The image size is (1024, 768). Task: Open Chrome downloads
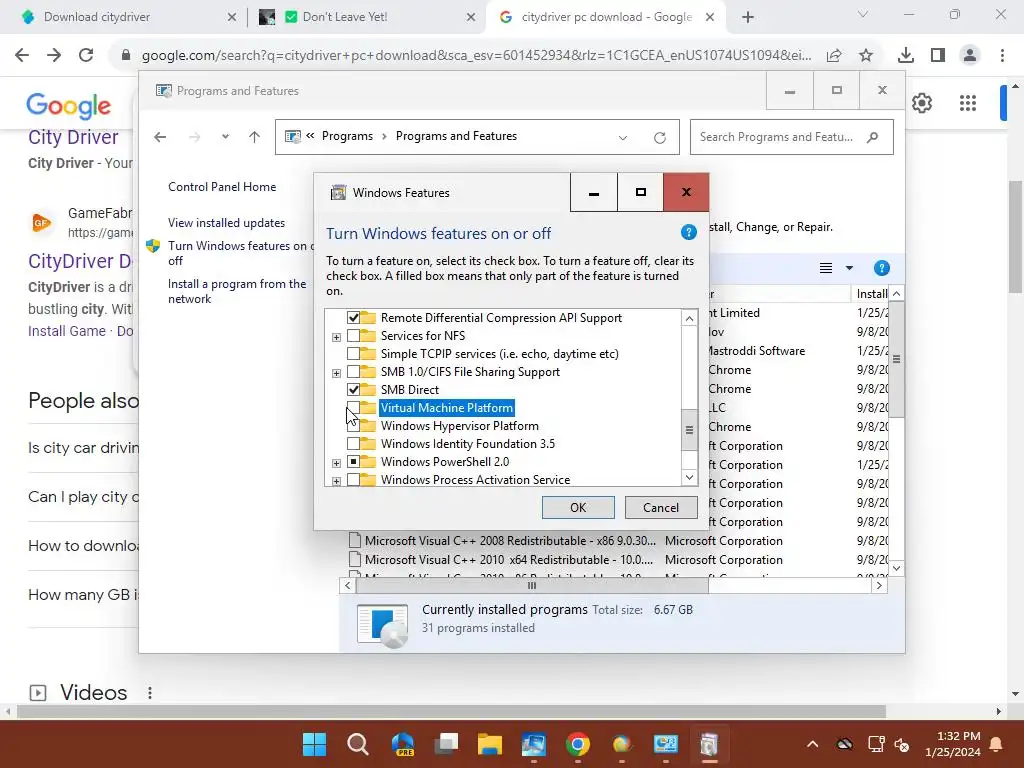[906, 56]
